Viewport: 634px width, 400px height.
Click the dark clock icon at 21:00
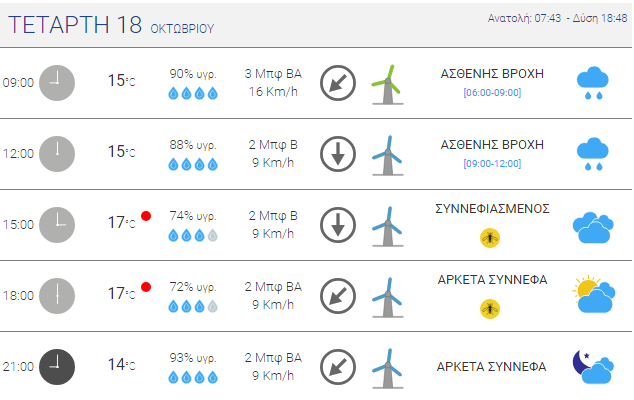(x=57, y=367)
